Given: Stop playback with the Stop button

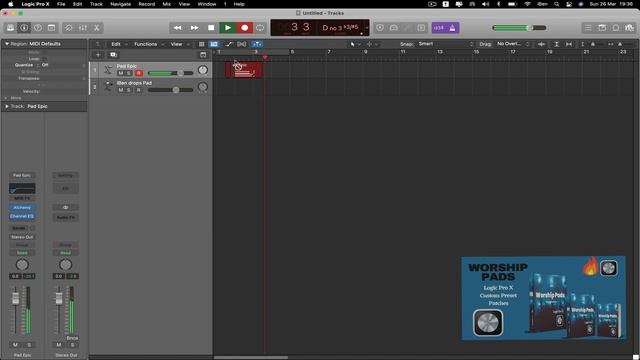Looking at the screenshot, I should coord(211,28).
